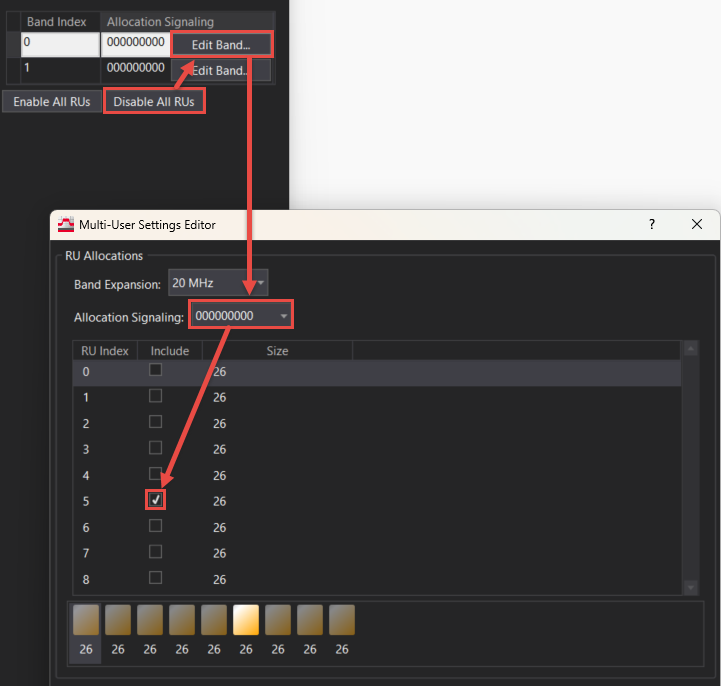Select the highlighted sixth RU block
The height and width of the screenshot is (686, 721).
[246, 620]
